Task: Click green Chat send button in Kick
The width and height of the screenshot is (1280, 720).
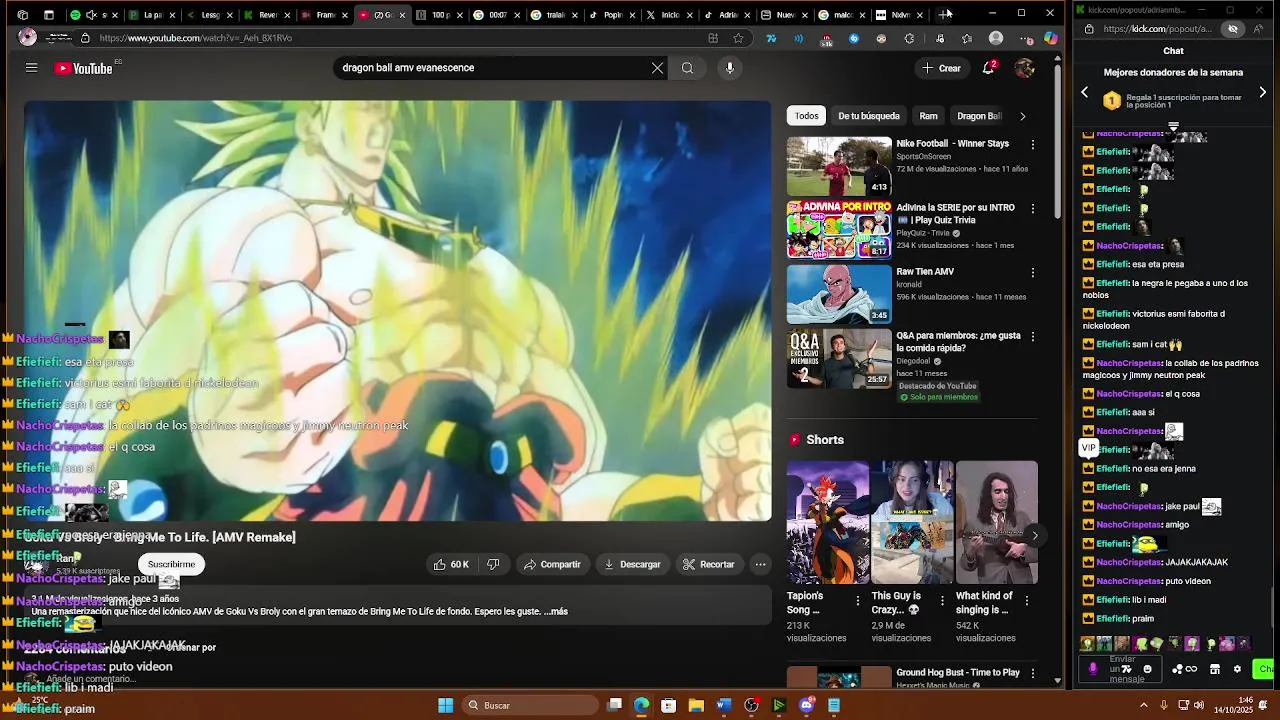Action: tap(1265, 669)
